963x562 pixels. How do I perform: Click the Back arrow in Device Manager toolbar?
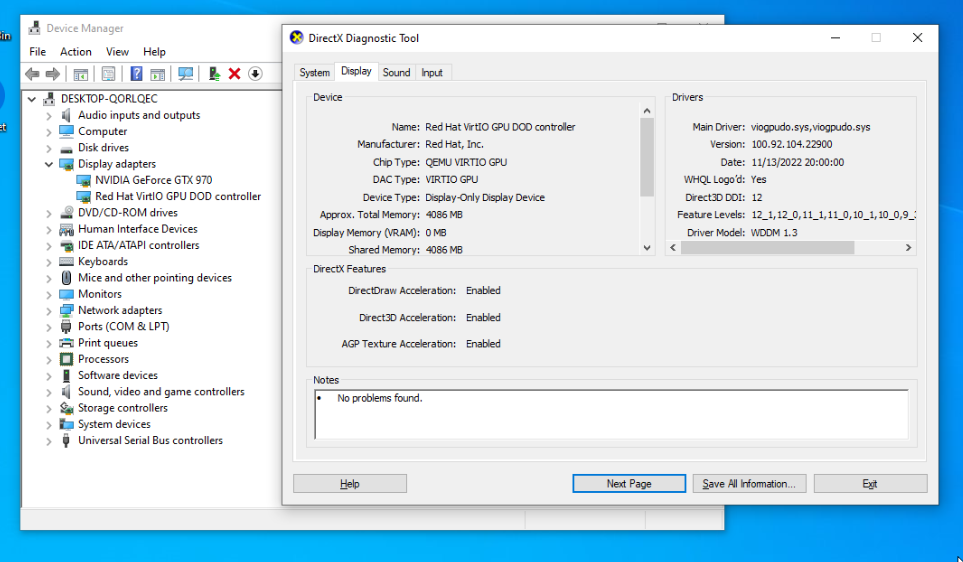pos(32,74)
